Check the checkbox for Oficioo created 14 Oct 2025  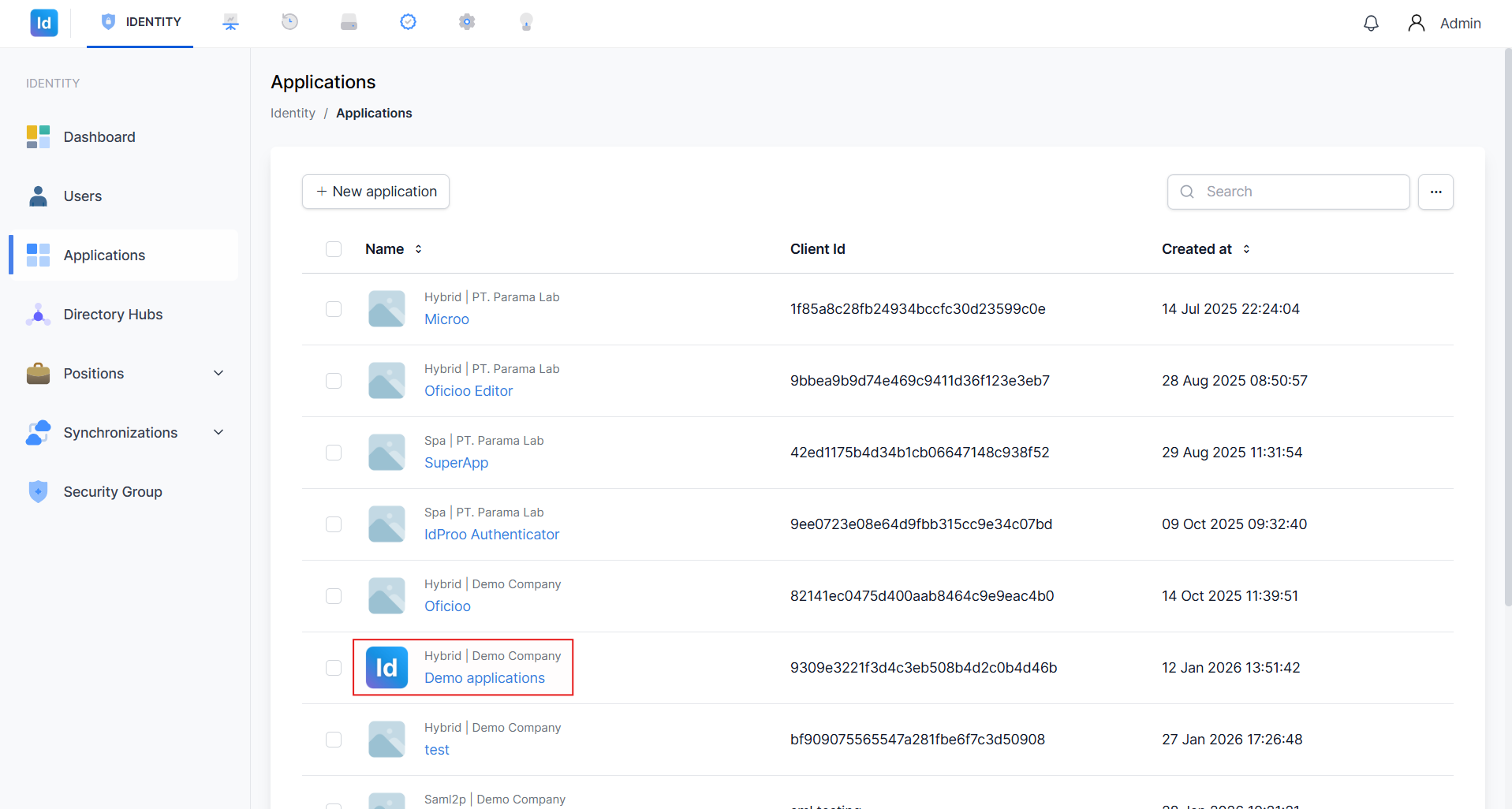point(334,596)
